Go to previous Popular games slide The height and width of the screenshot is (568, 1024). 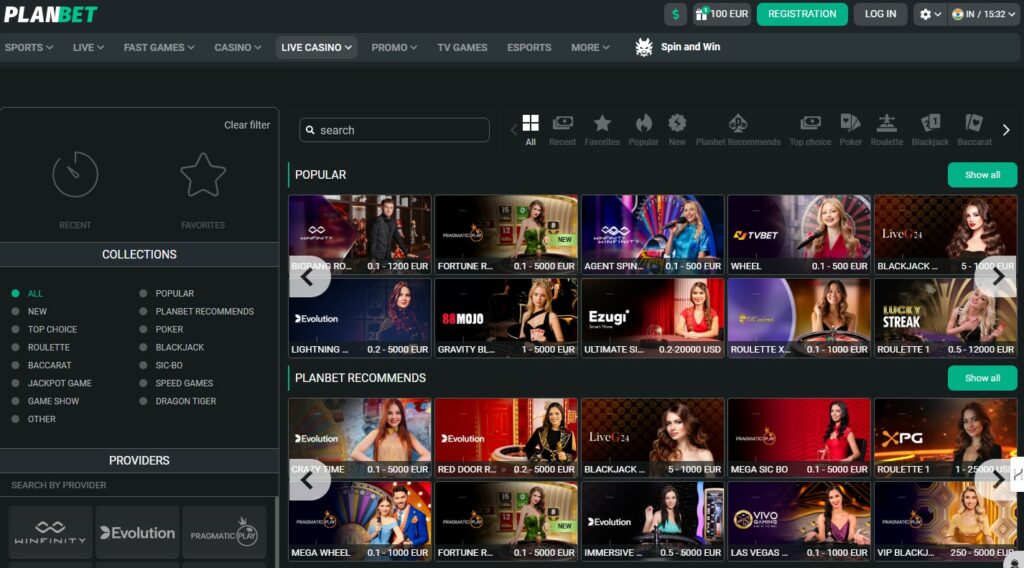[308, 277]
